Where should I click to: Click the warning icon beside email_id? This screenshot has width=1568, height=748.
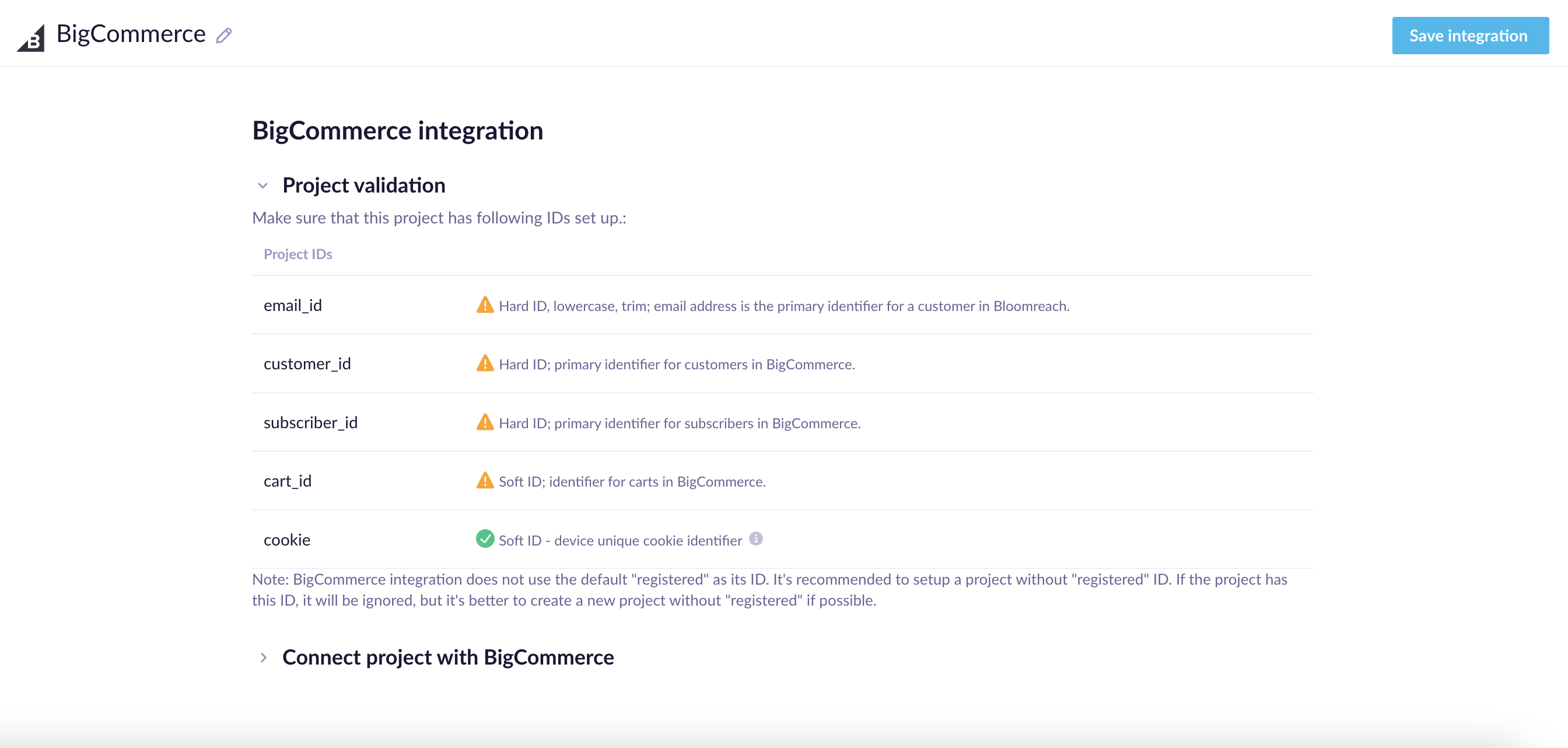click(x=485, y=305)
